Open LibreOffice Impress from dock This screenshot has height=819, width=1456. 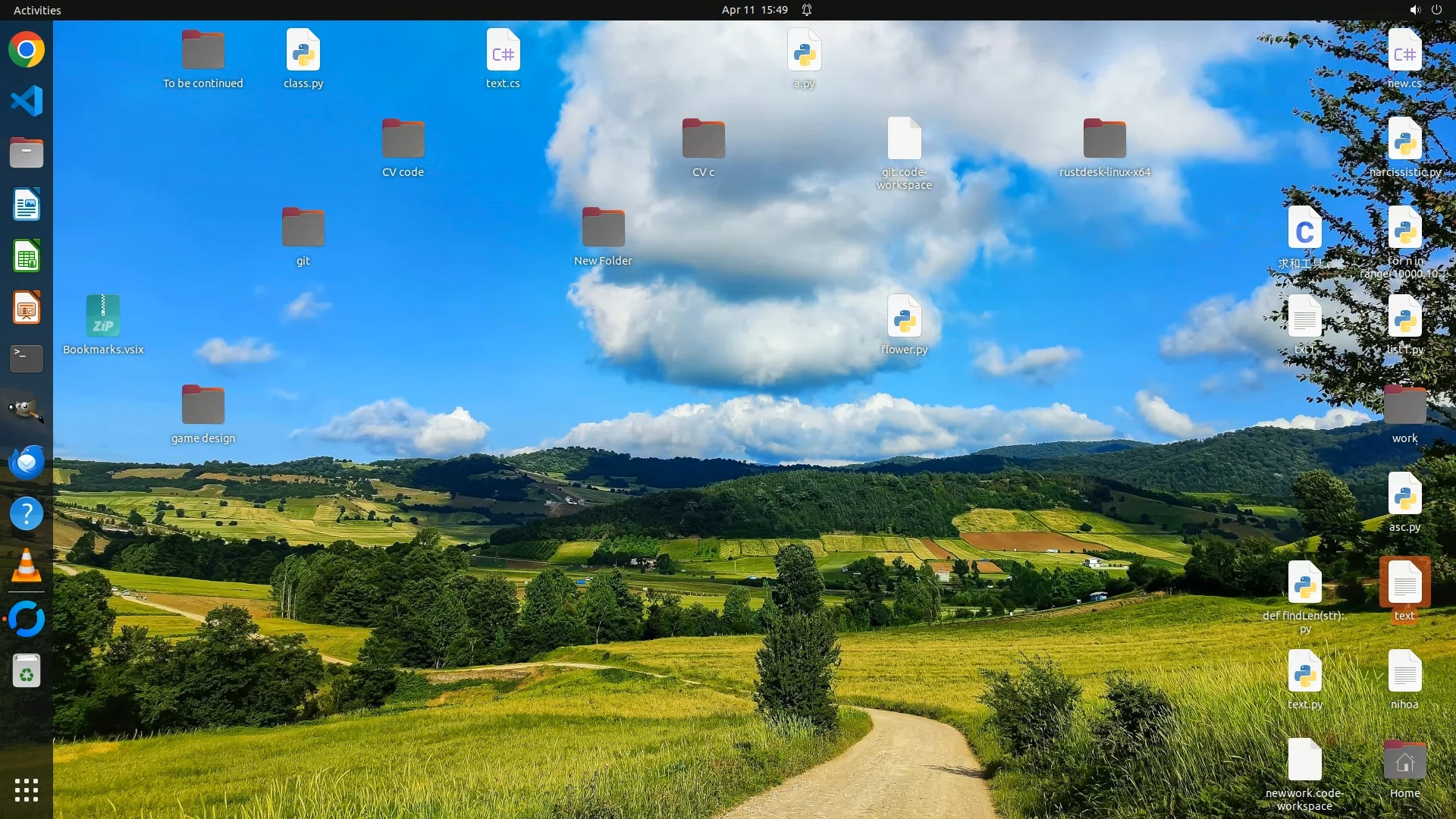click(27, 308)
